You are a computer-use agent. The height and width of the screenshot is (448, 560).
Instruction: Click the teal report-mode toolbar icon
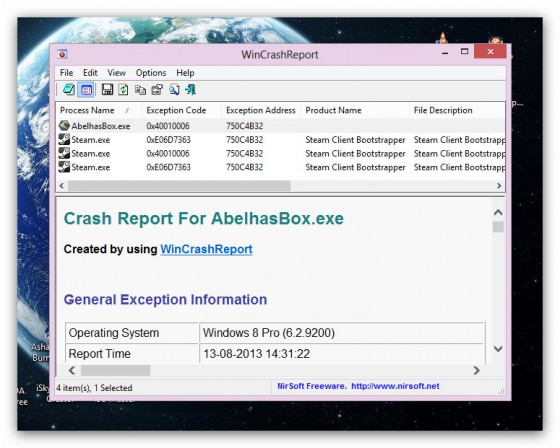click(x=69, y=90)
